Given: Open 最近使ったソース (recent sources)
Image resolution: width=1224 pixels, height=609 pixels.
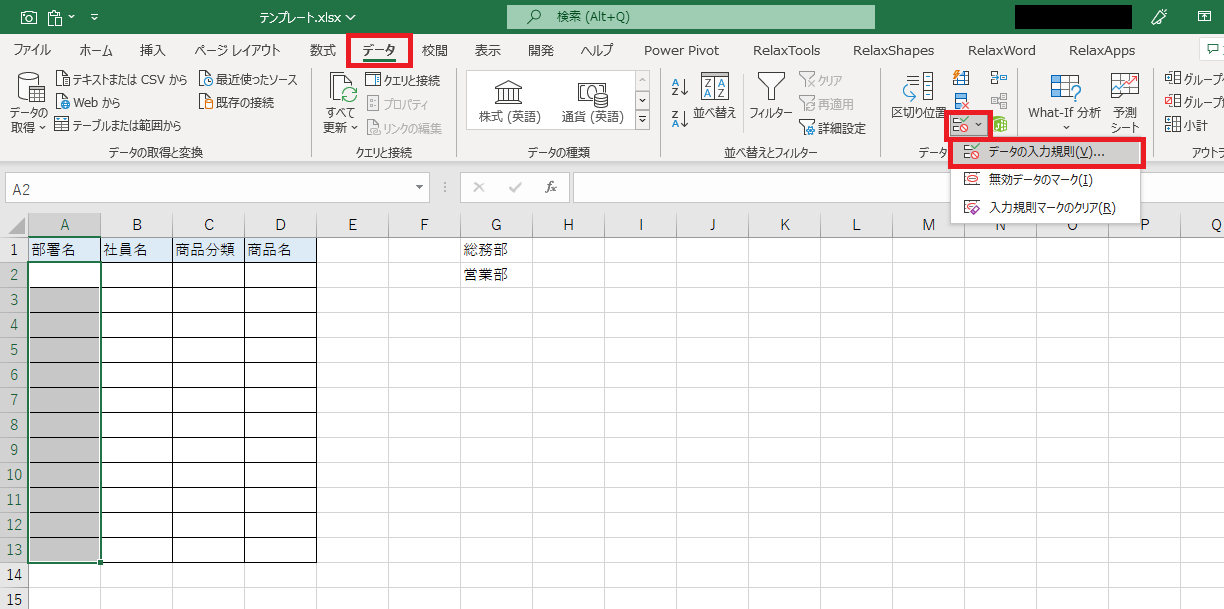Looking at the screenshot, I should [x=248, y=79].
